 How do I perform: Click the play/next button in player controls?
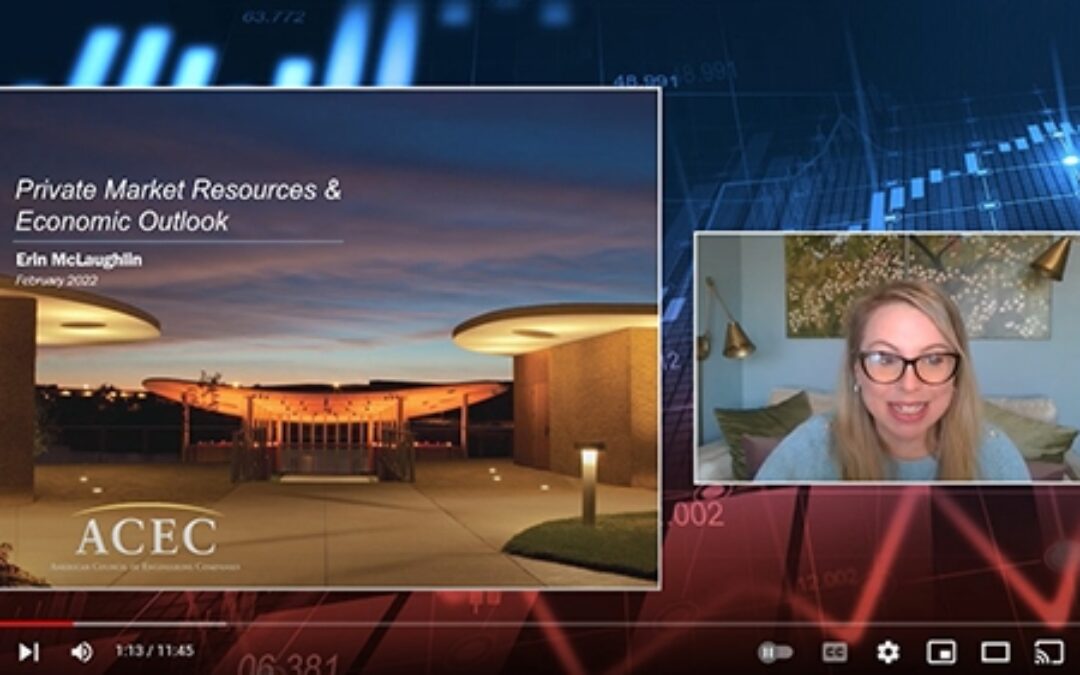point(29,652)
